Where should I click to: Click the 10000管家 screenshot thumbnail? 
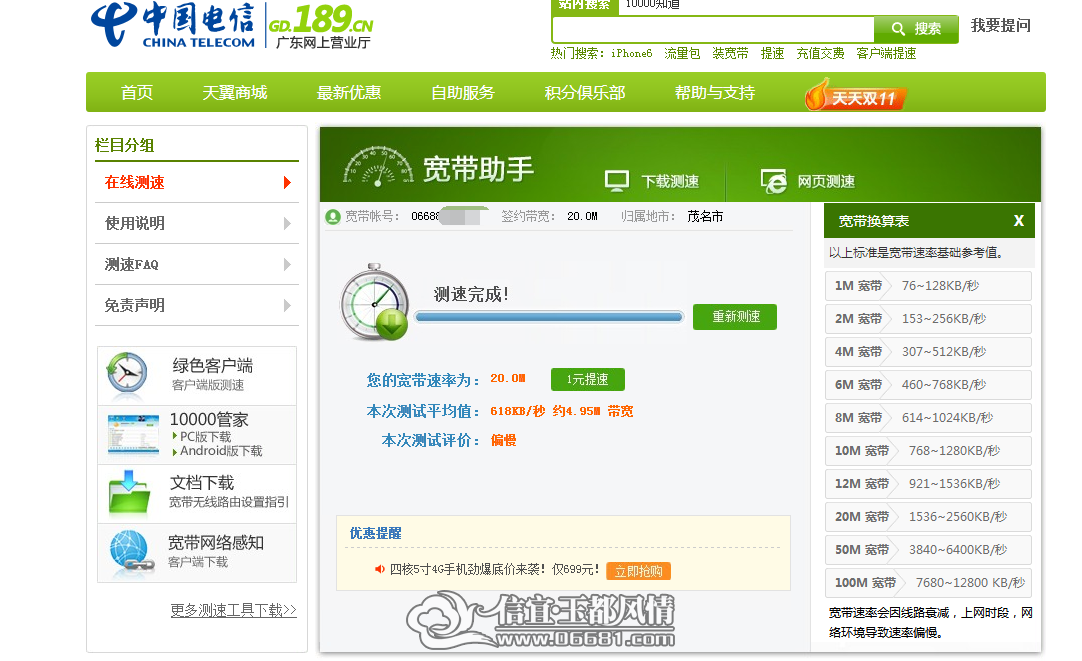(x=134, y=435)
